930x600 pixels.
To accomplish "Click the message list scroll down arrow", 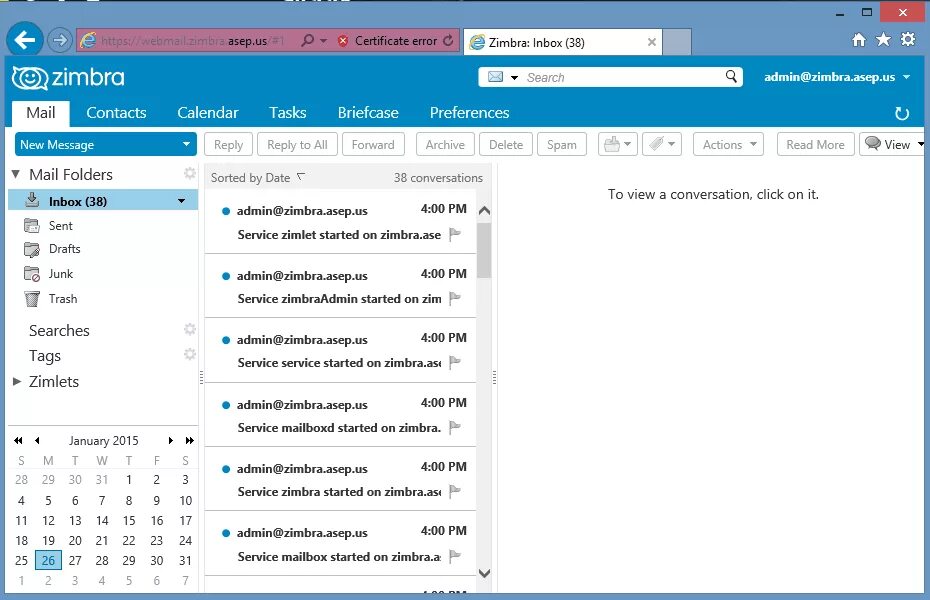I will pos(484,573).
